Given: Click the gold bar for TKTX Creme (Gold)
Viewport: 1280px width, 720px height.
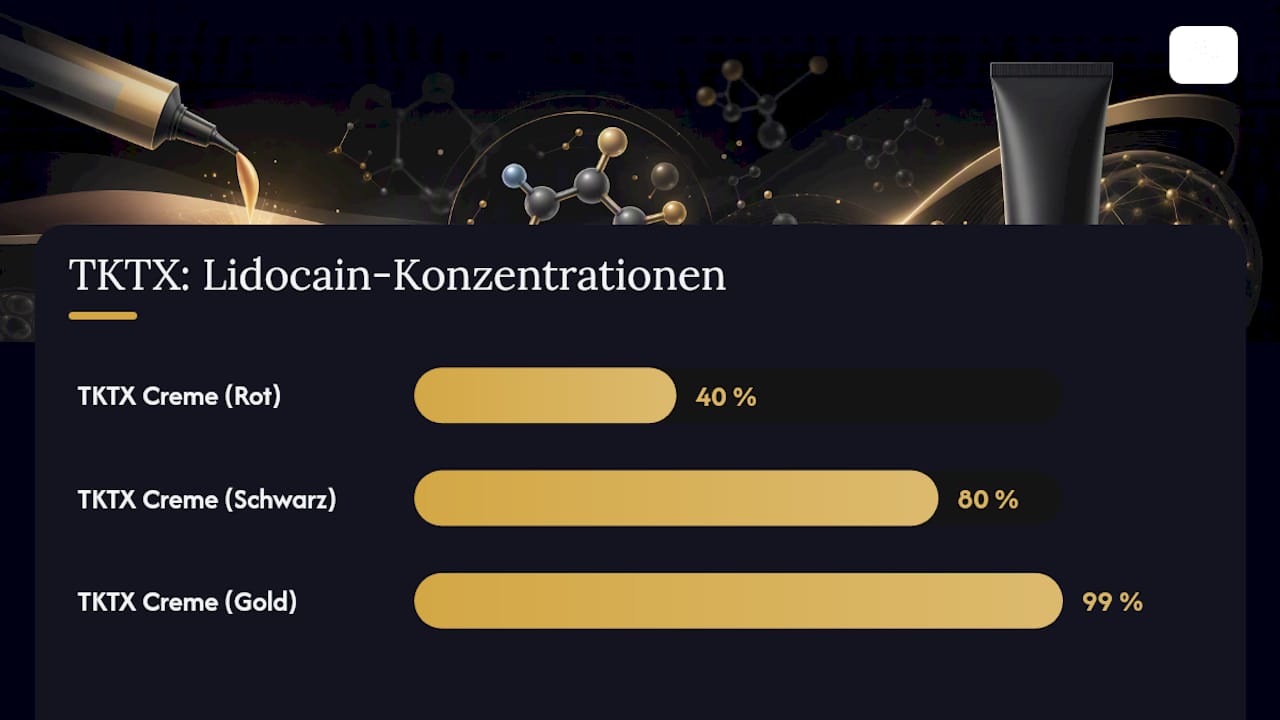Looking at the screenshot, I should (x=738, y=601).
